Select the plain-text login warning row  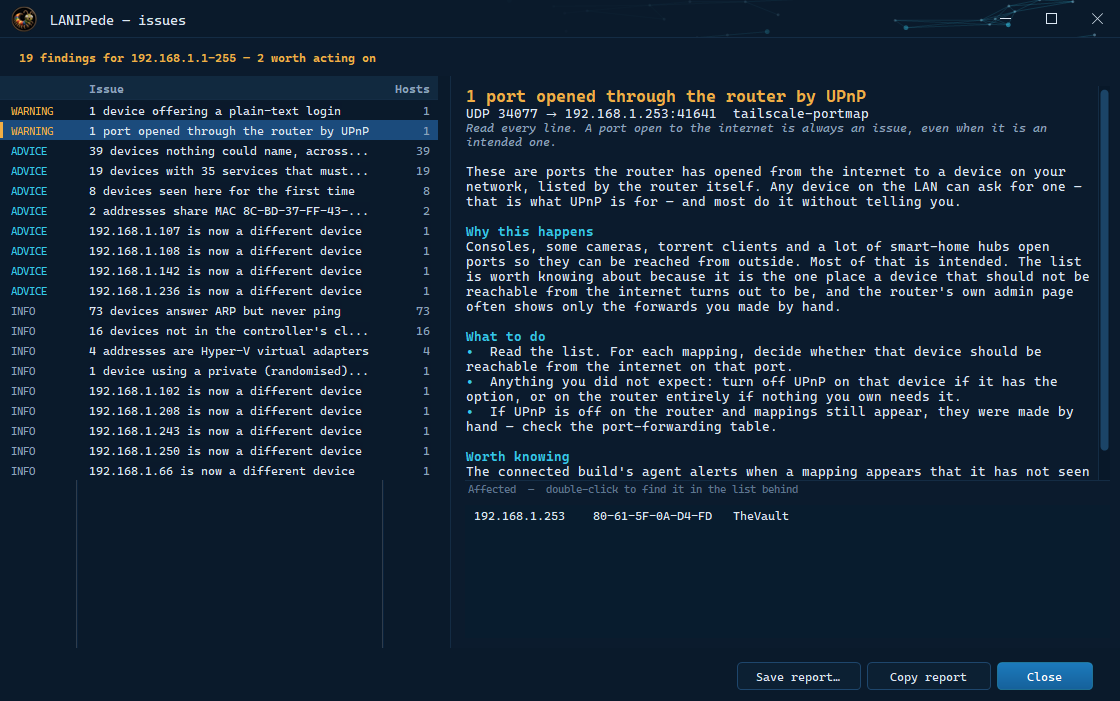[x=219, y=111]
